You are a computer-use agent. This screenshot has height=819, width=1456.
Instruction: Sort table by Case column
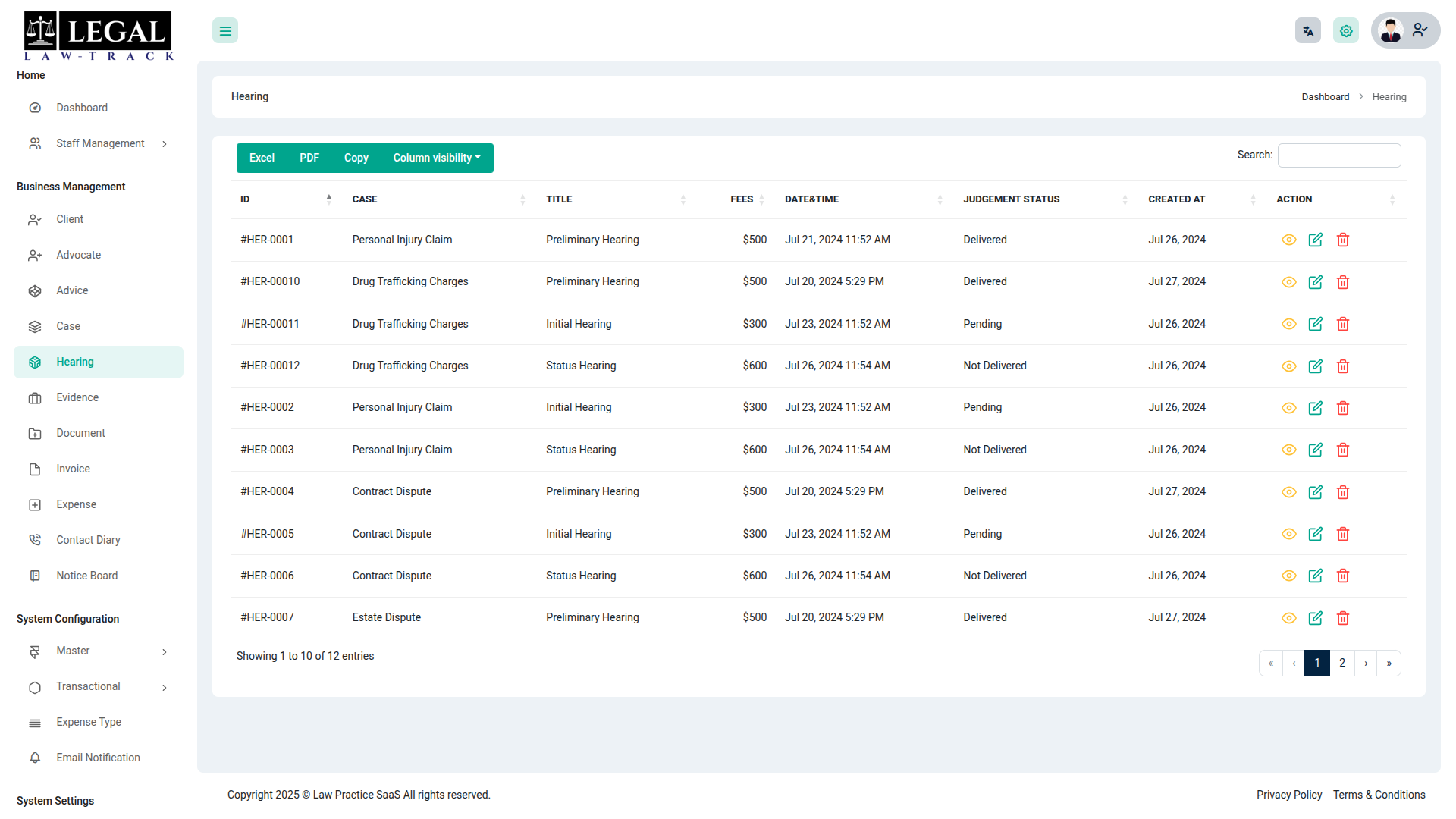[x=440, y=199]
